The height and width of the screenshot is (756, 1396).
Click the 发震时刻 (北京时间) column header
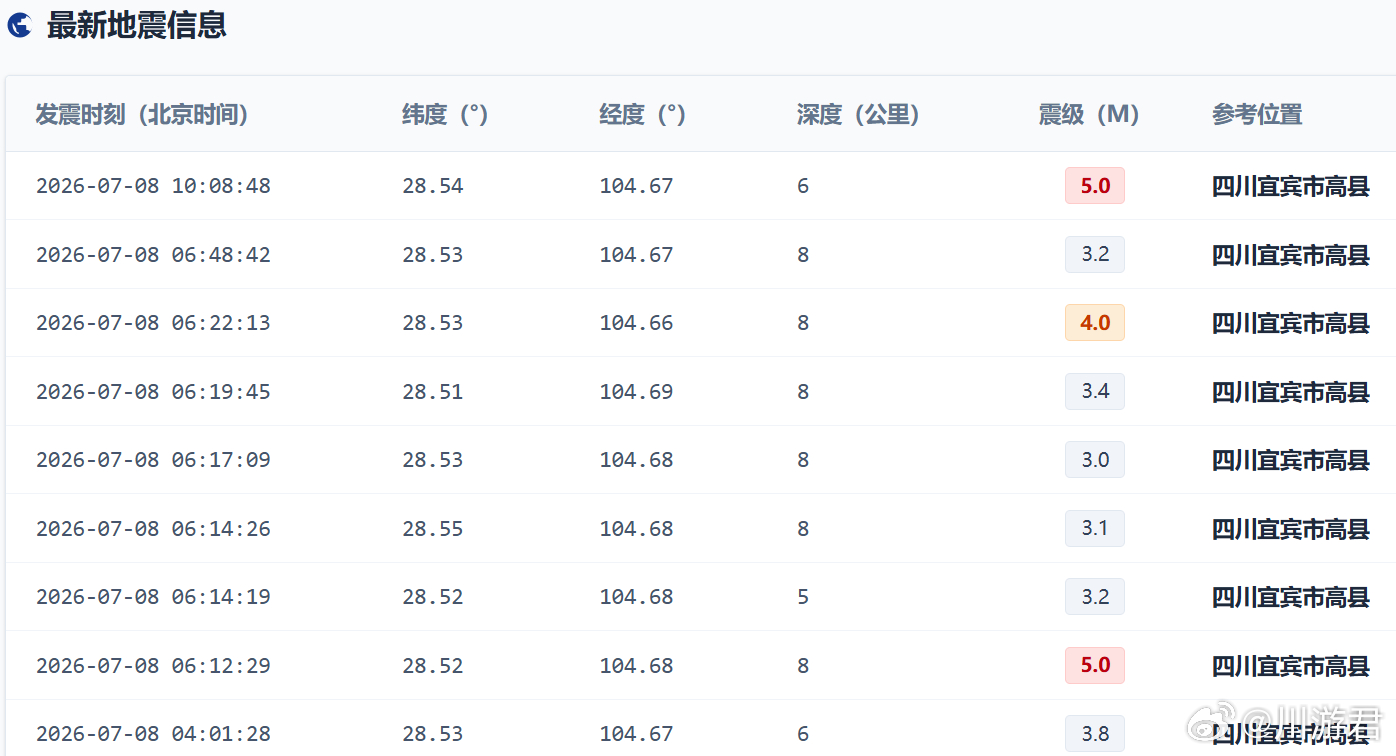point(142,115)
